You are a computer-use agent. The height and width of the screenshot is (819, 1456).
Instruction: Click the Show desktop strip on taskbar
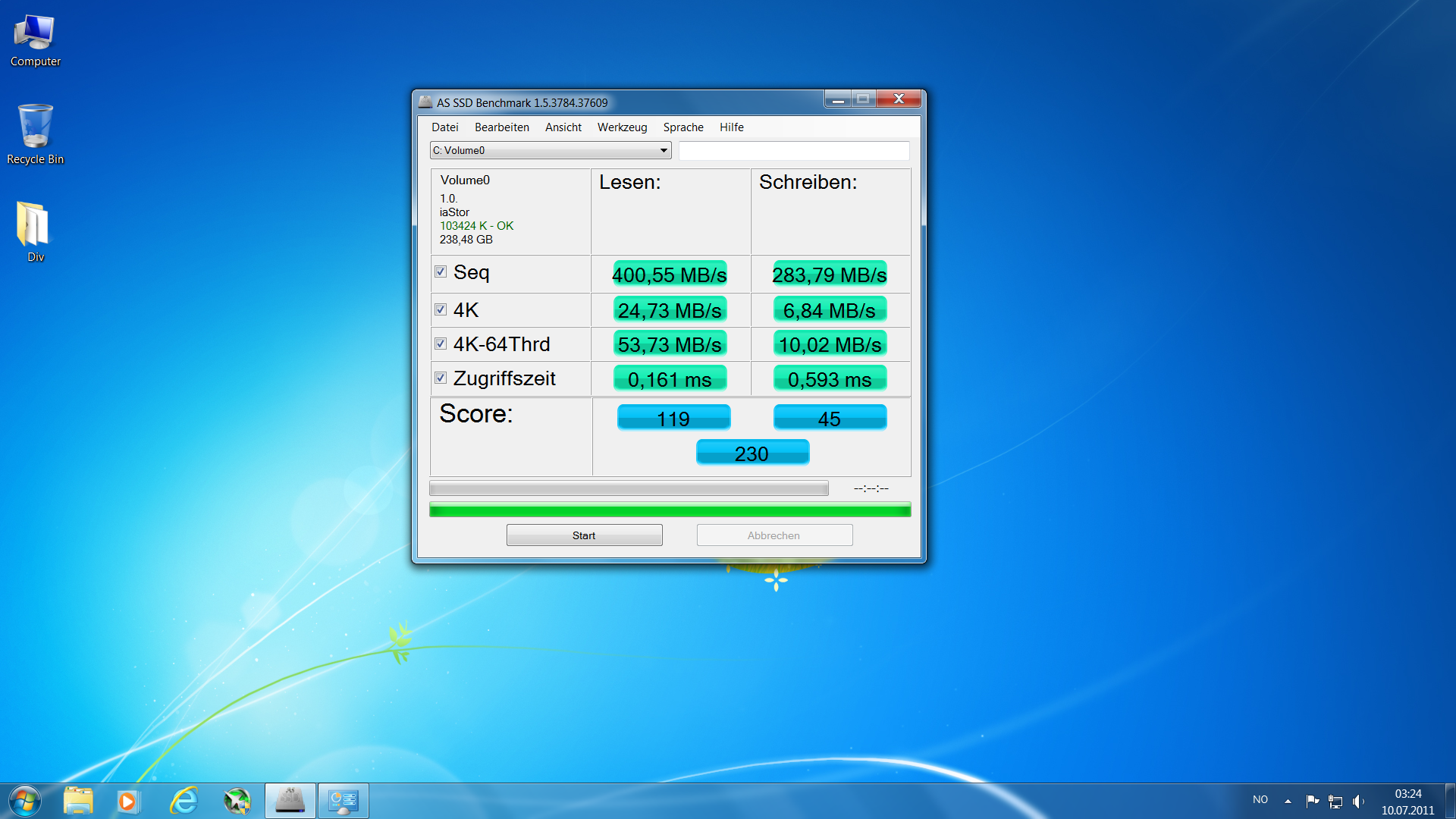1450,801
